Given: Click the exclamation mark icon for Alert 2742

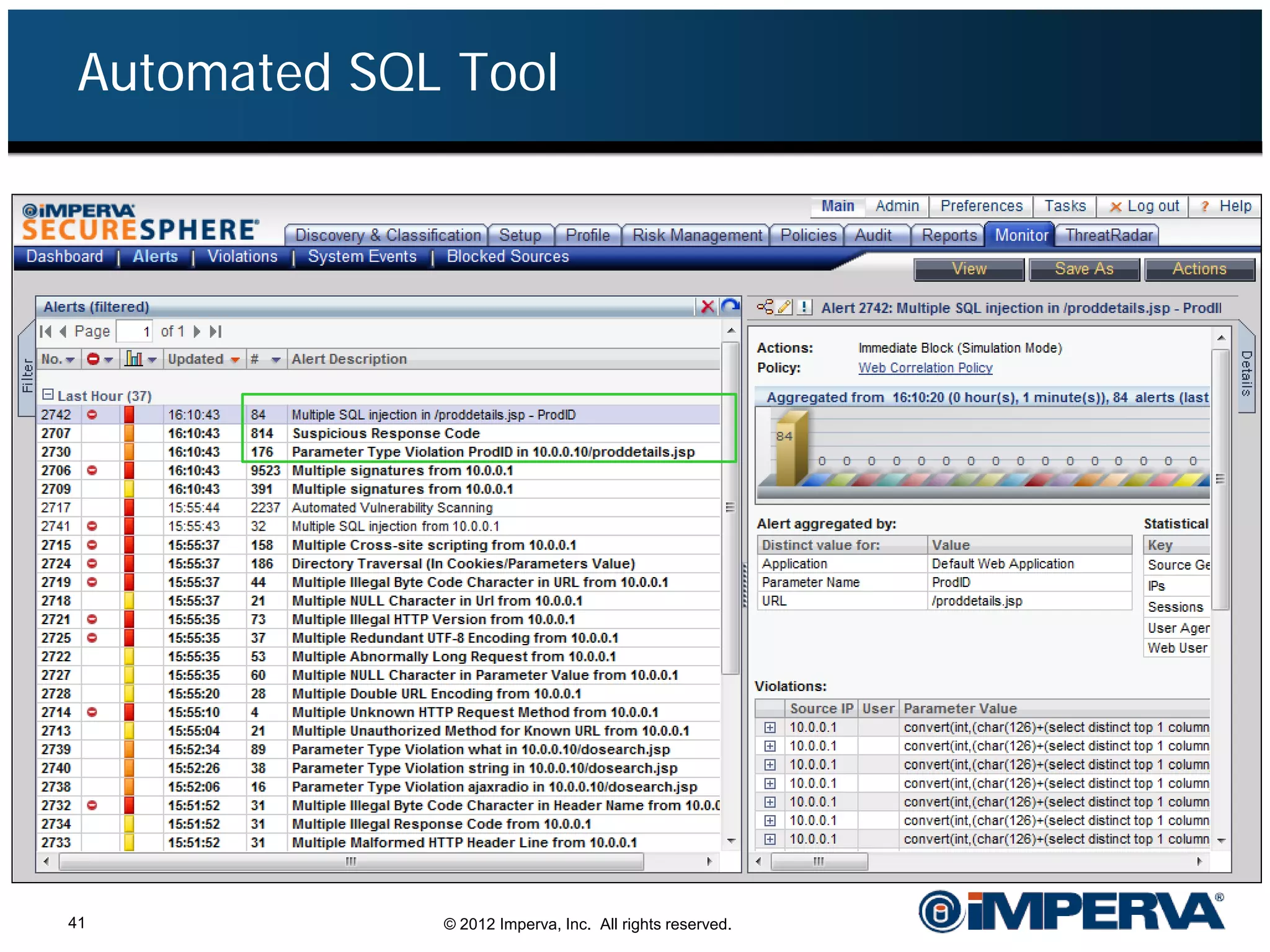Looking at the screenshot, I should [804, 307].
